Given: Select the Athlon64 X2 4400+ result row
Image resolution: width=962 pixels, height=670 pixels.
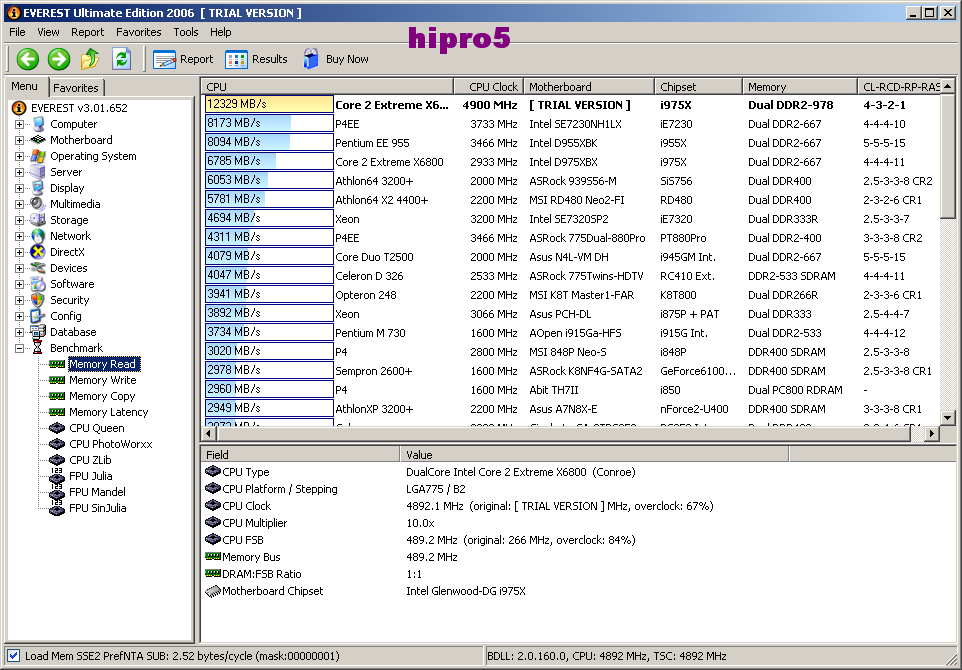Looking at the screenshot, I should click(572, 199).
